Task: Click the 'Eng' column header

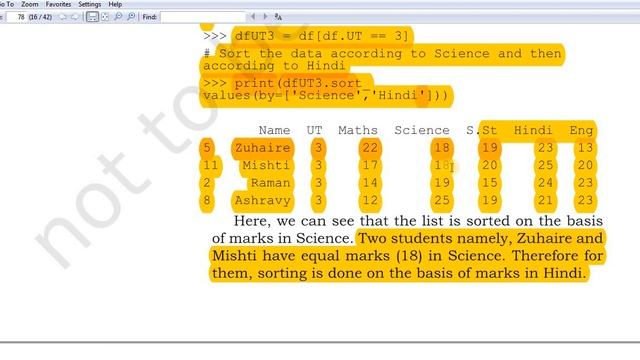Action: (x=581, y=130)
